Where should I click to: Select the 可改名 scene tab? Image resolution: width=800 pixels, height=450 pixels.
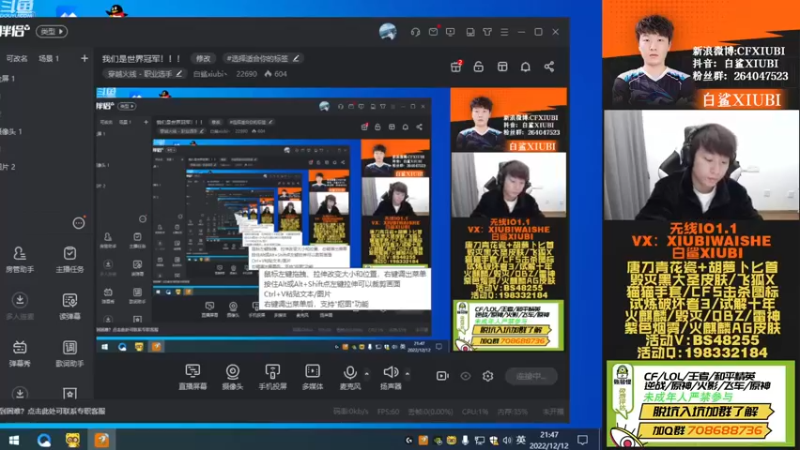coord(16,59)
